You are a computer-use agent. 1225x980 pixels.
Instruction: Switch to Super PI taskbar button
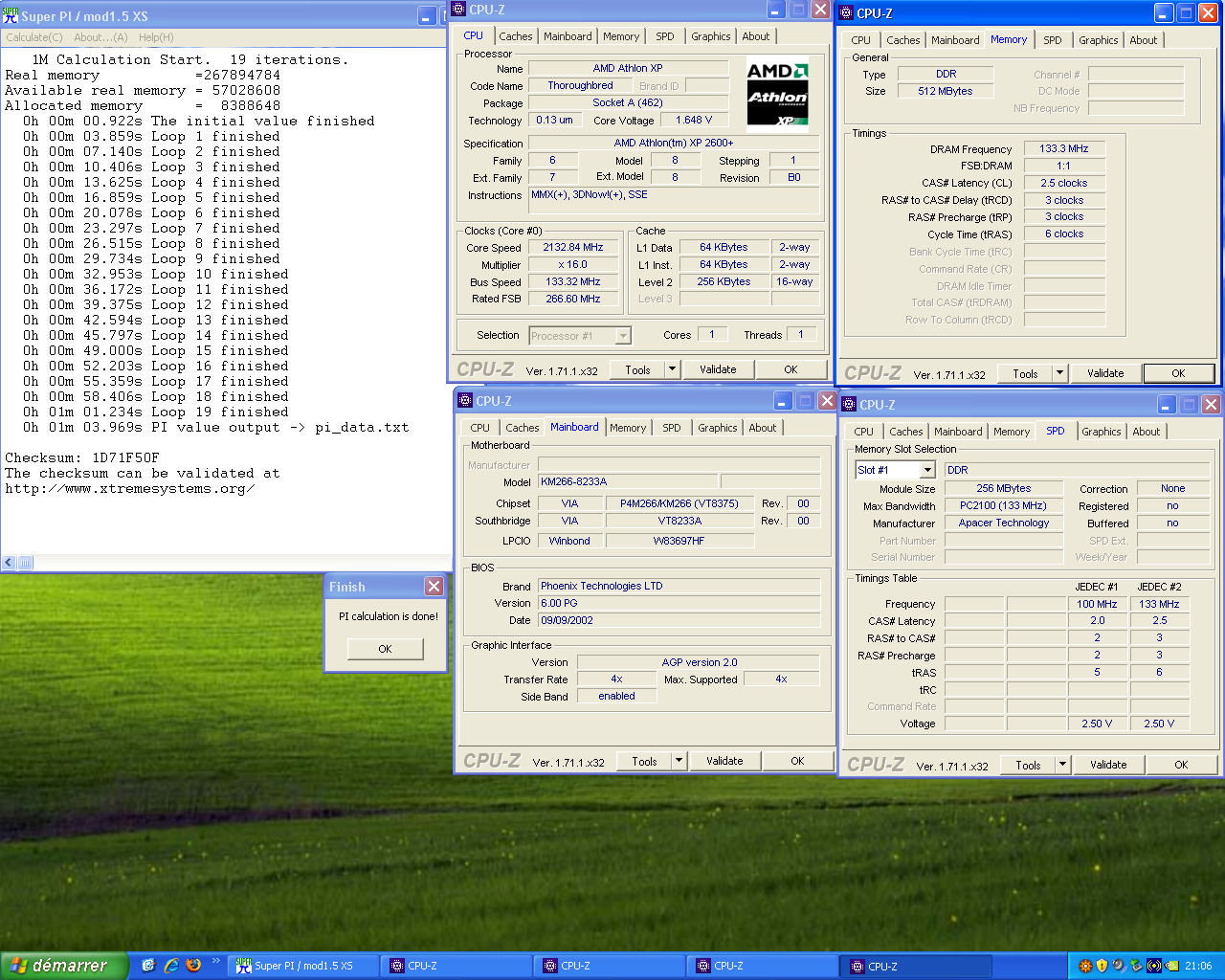(x=302, y=967)
